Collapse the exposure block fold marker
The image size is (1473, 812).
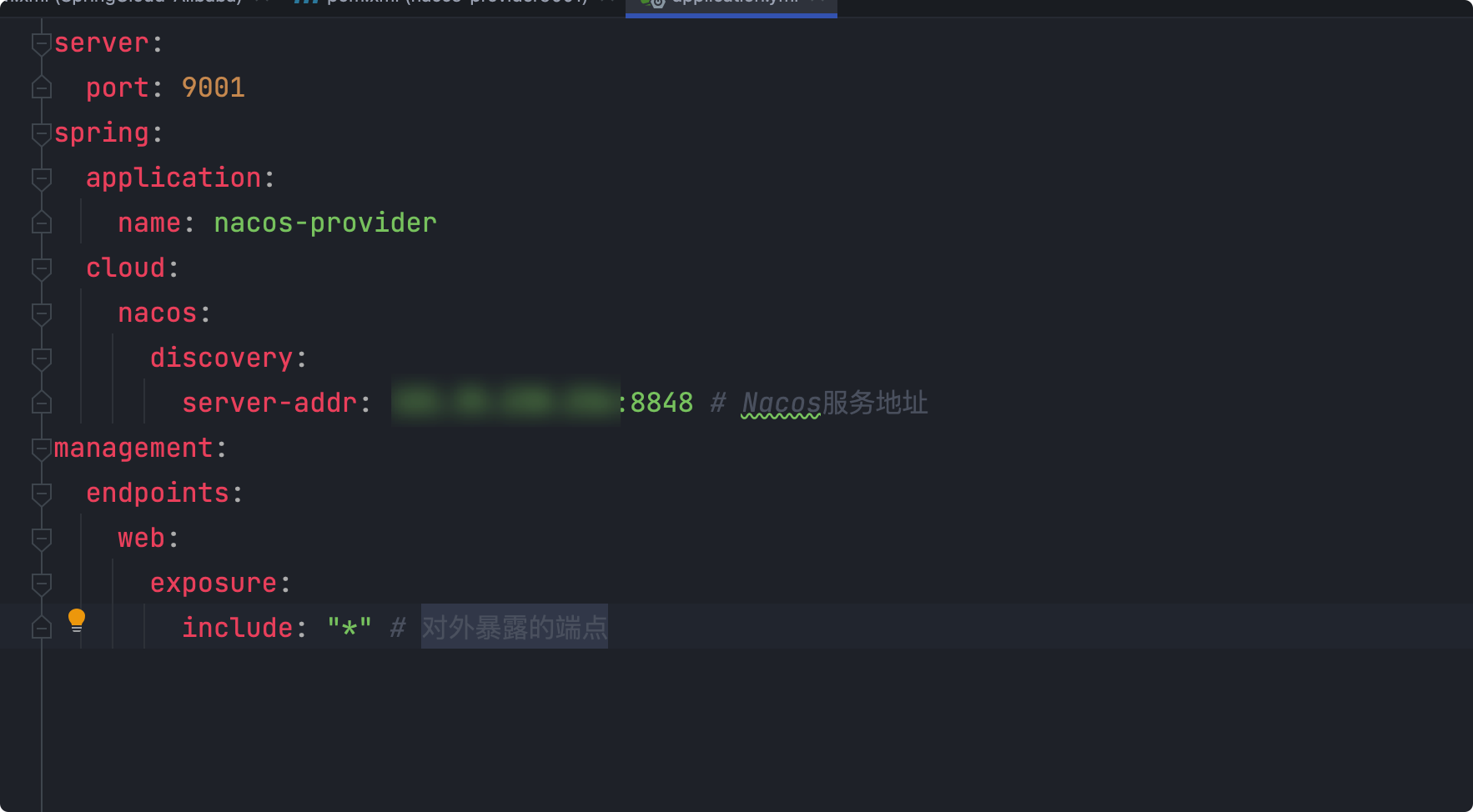42,584
